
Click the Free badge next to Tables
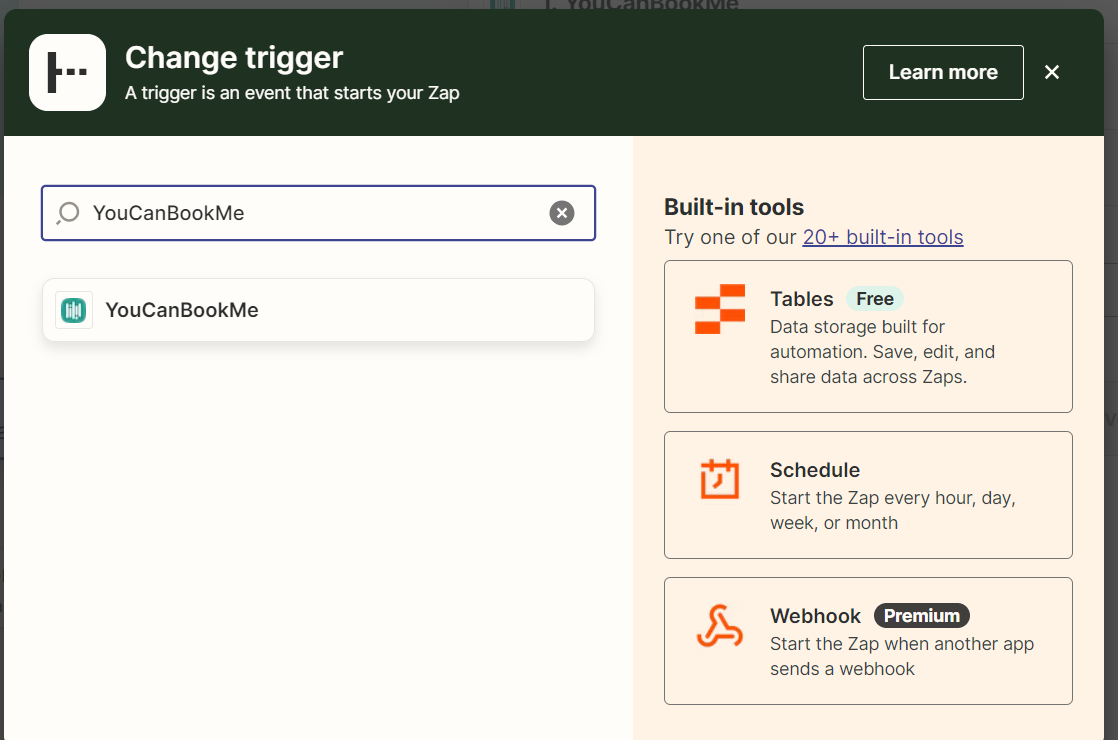874,298
